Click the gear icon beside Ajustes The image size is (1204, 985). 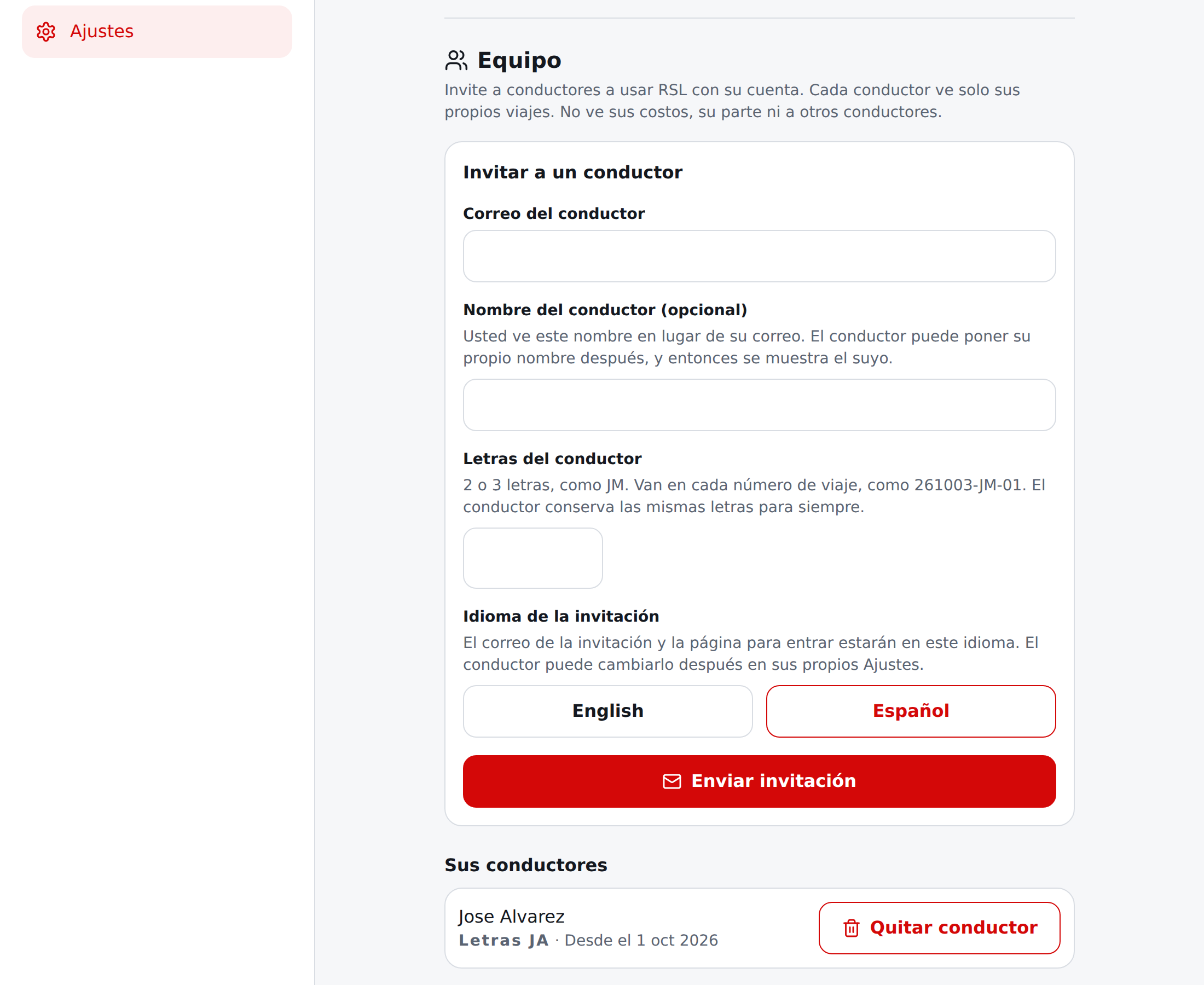click(46, 32)
